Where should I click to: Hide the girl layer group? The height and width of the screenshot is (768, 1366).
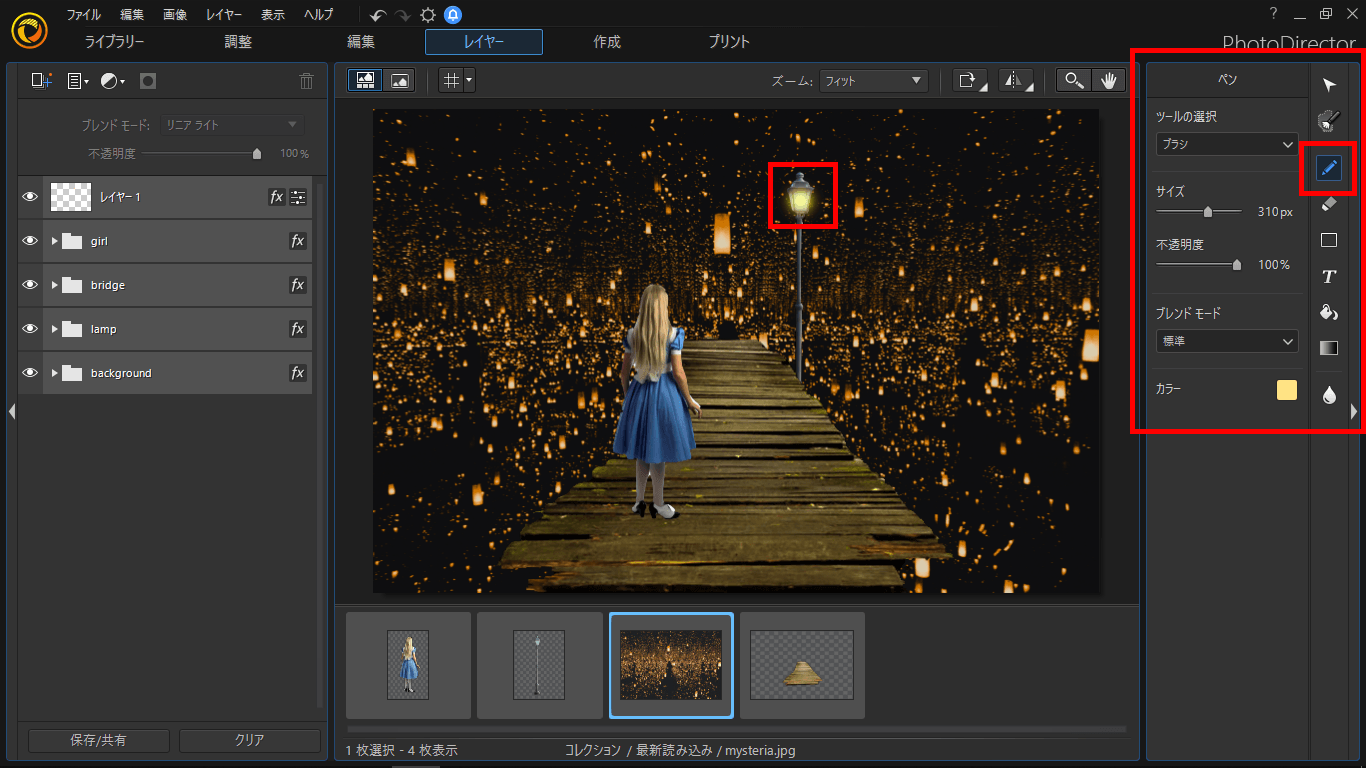pos(30,241)
